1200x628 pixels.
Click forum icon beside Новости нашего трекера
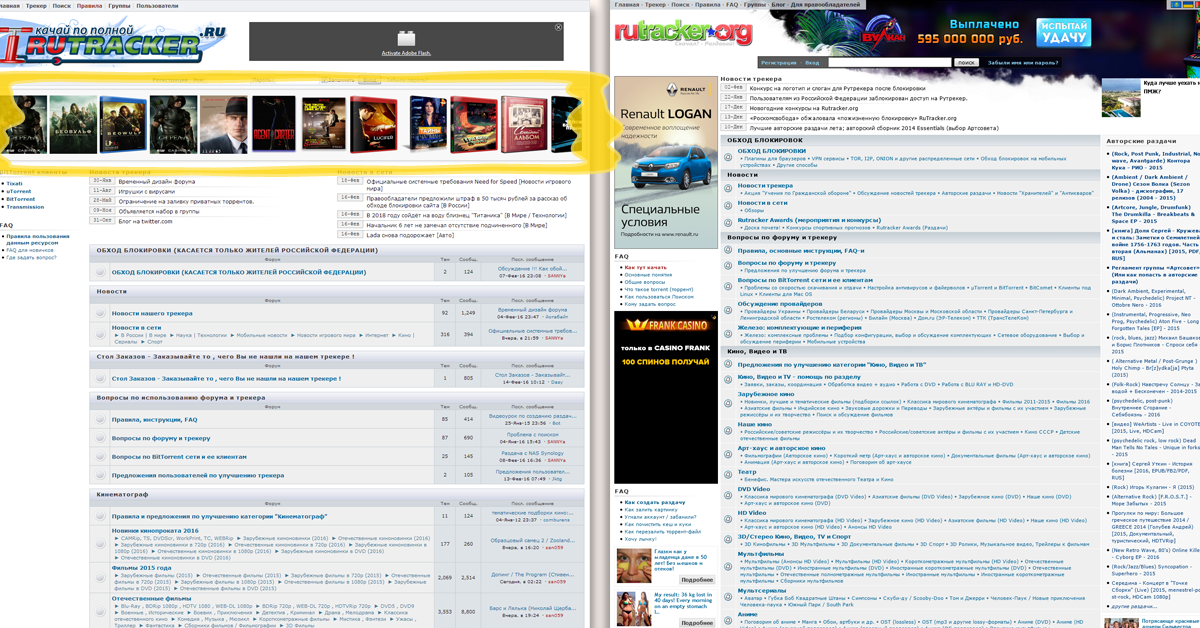[101, 314]
